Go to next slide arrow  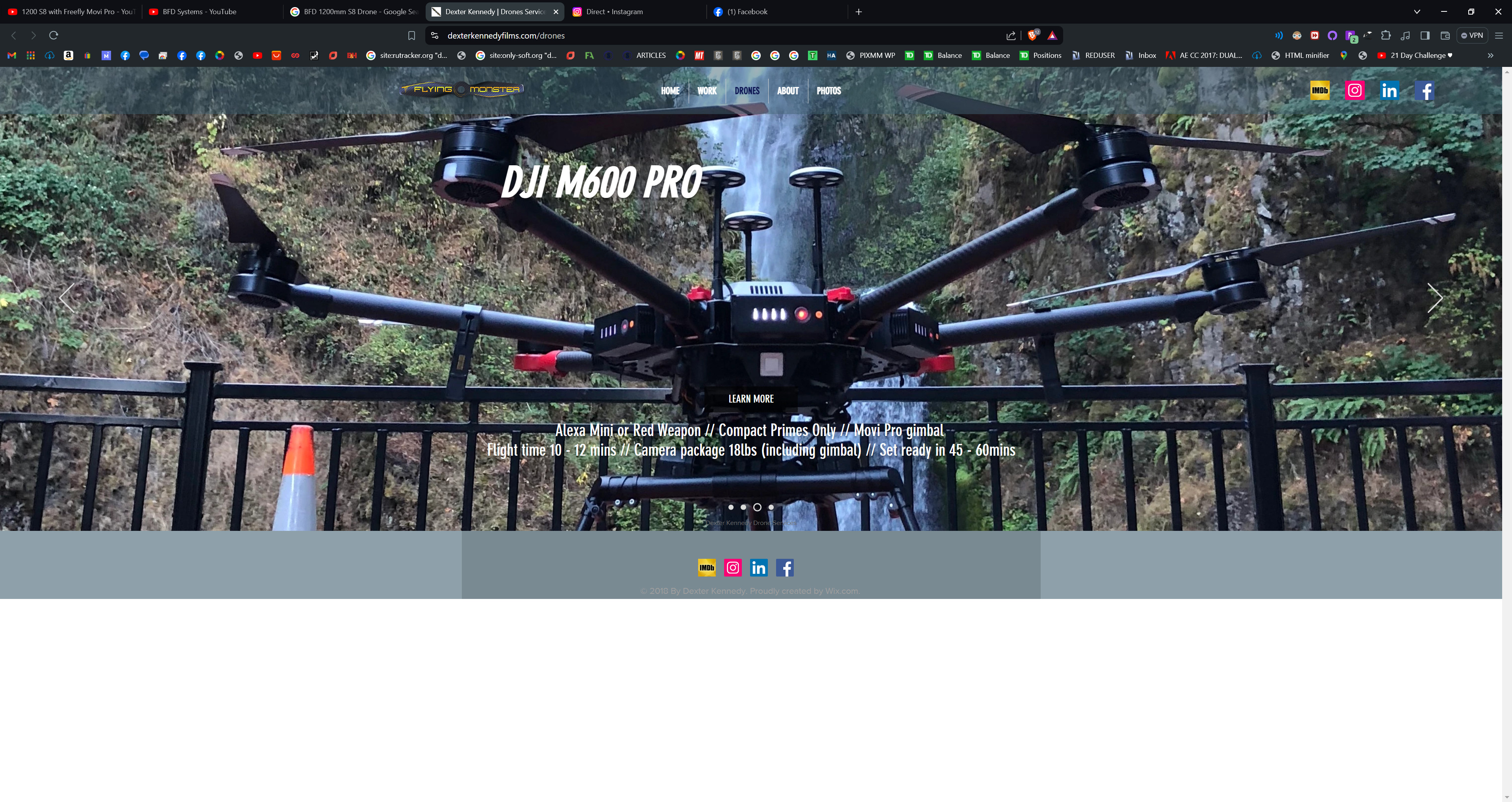tap(1434, 298)
